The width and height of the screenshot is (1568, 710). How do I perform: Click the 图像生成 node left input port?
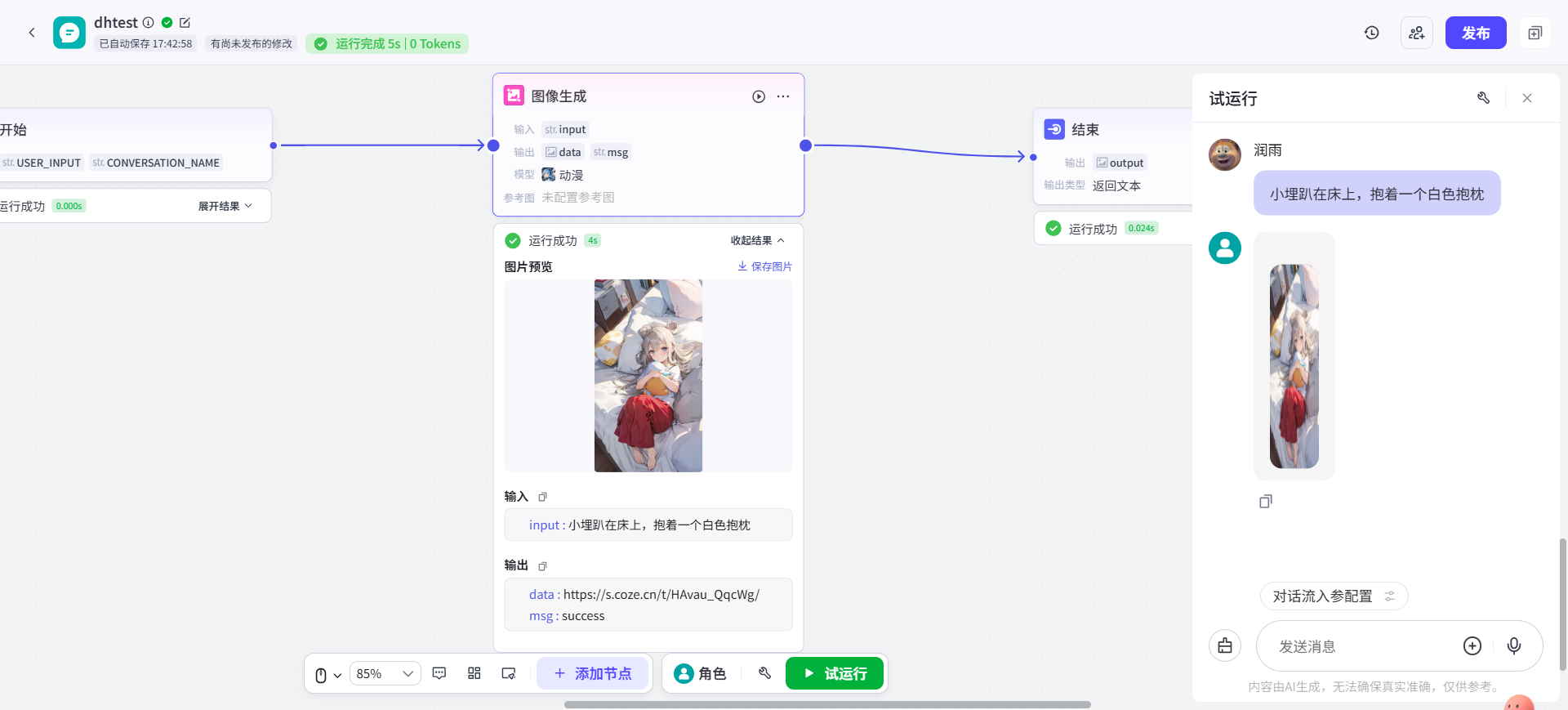click(493, 145)
